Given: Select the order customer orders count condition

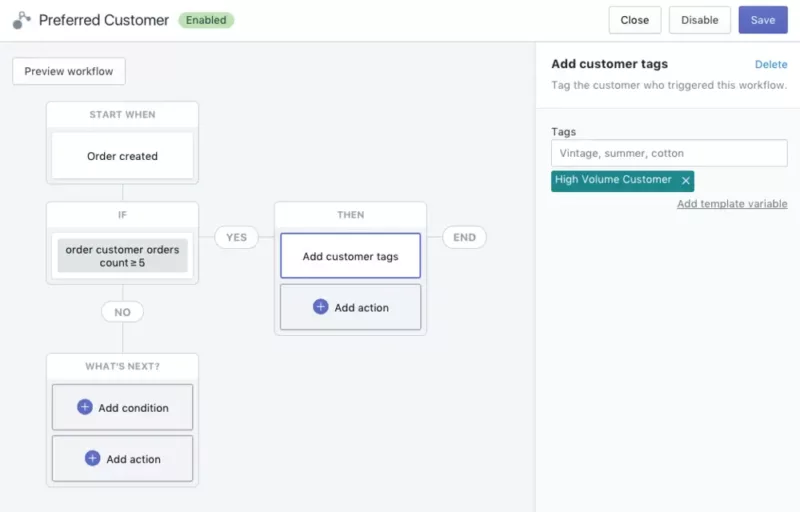Looking at the screenshot, I should [x=122, y=256].
